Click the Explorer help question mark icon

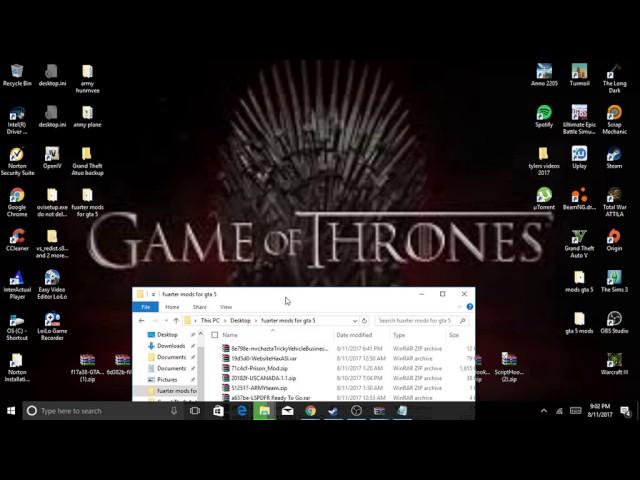click(x=470, y=307)
